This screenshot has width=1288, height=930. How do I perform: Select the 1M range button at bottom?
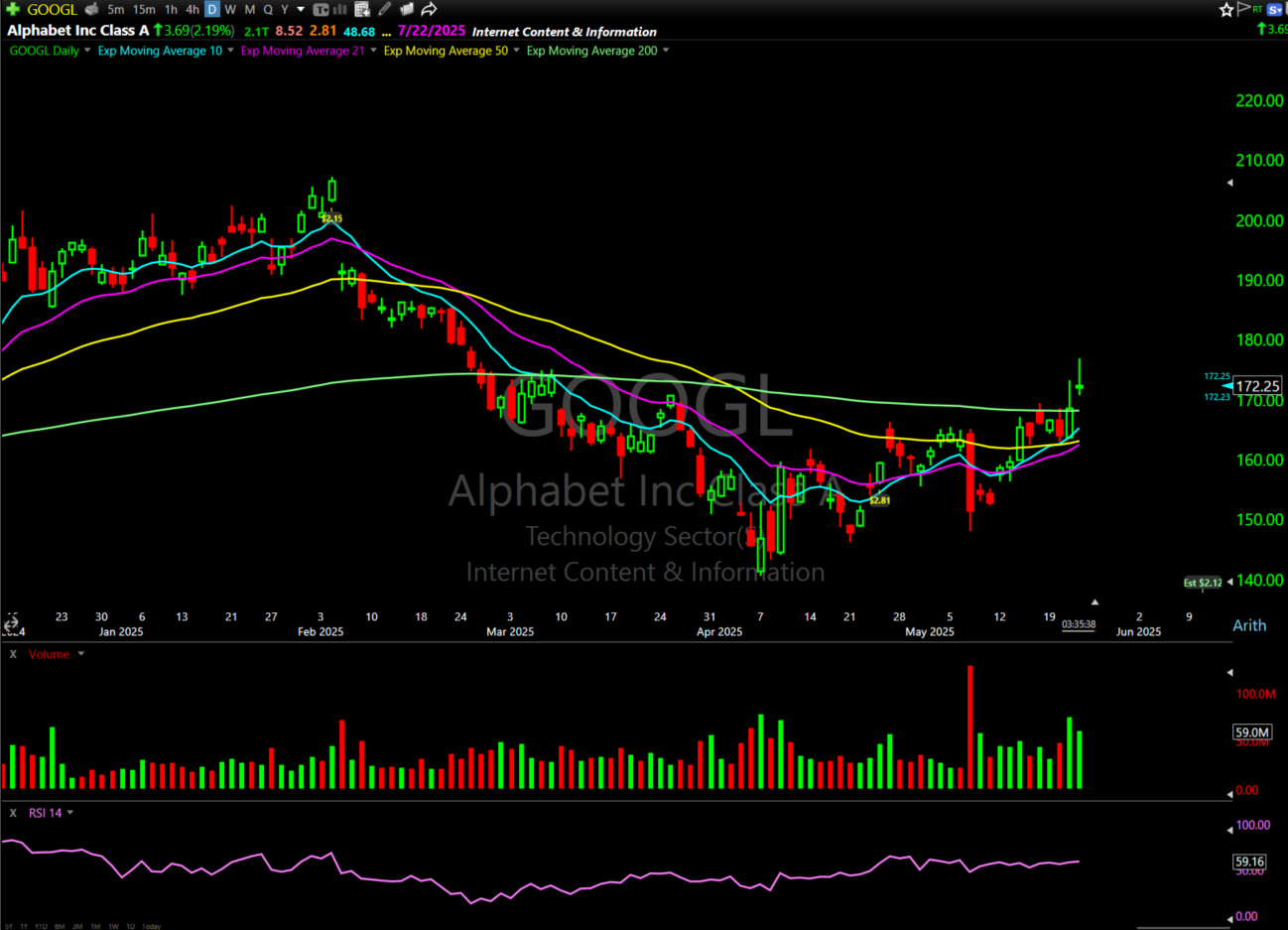(x=95, y=926)
